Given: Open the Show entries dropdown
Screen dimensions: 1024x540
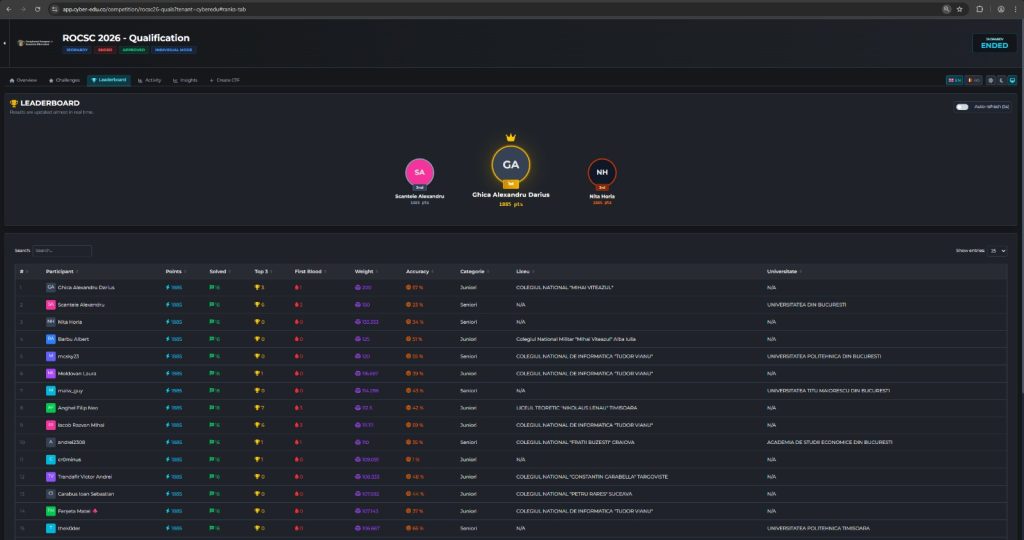Looking at the screenshot, I should [997, 250].
